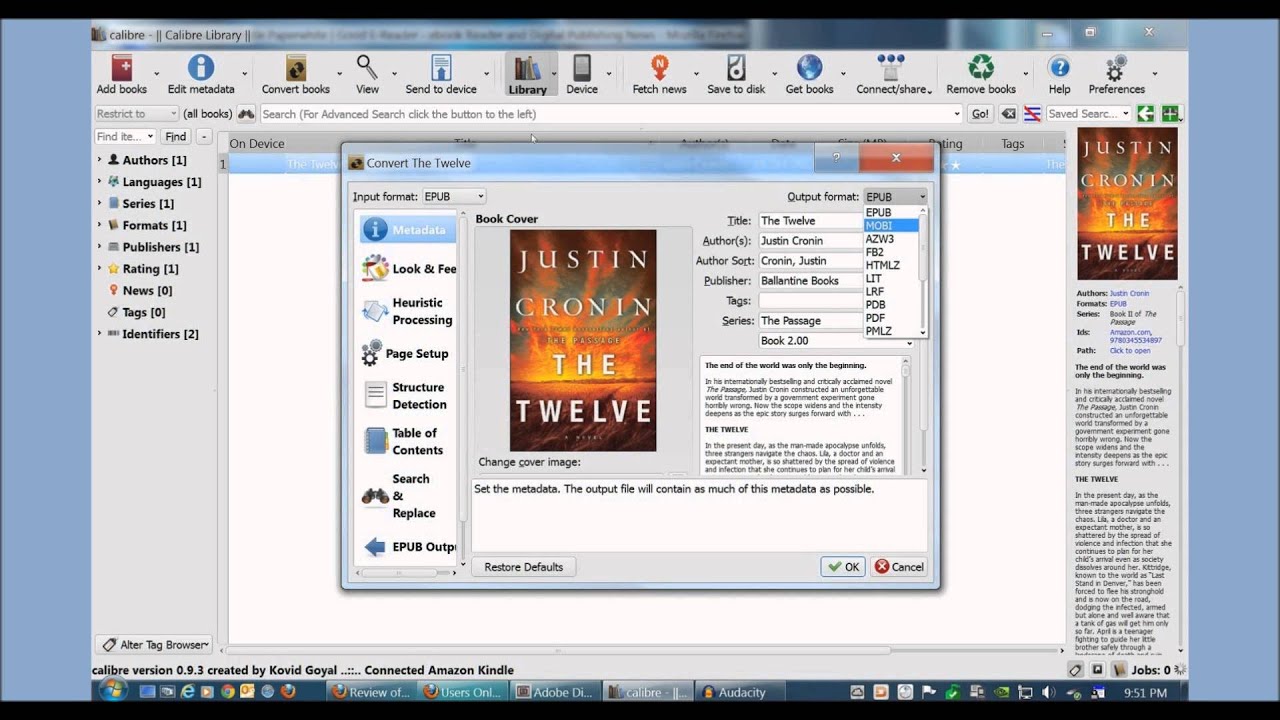Image resolution: width=1280 pixels, height=720 pixels.
Task: Choose LRF from output format list
Action: pyautogui.click(x=891, y=291)
